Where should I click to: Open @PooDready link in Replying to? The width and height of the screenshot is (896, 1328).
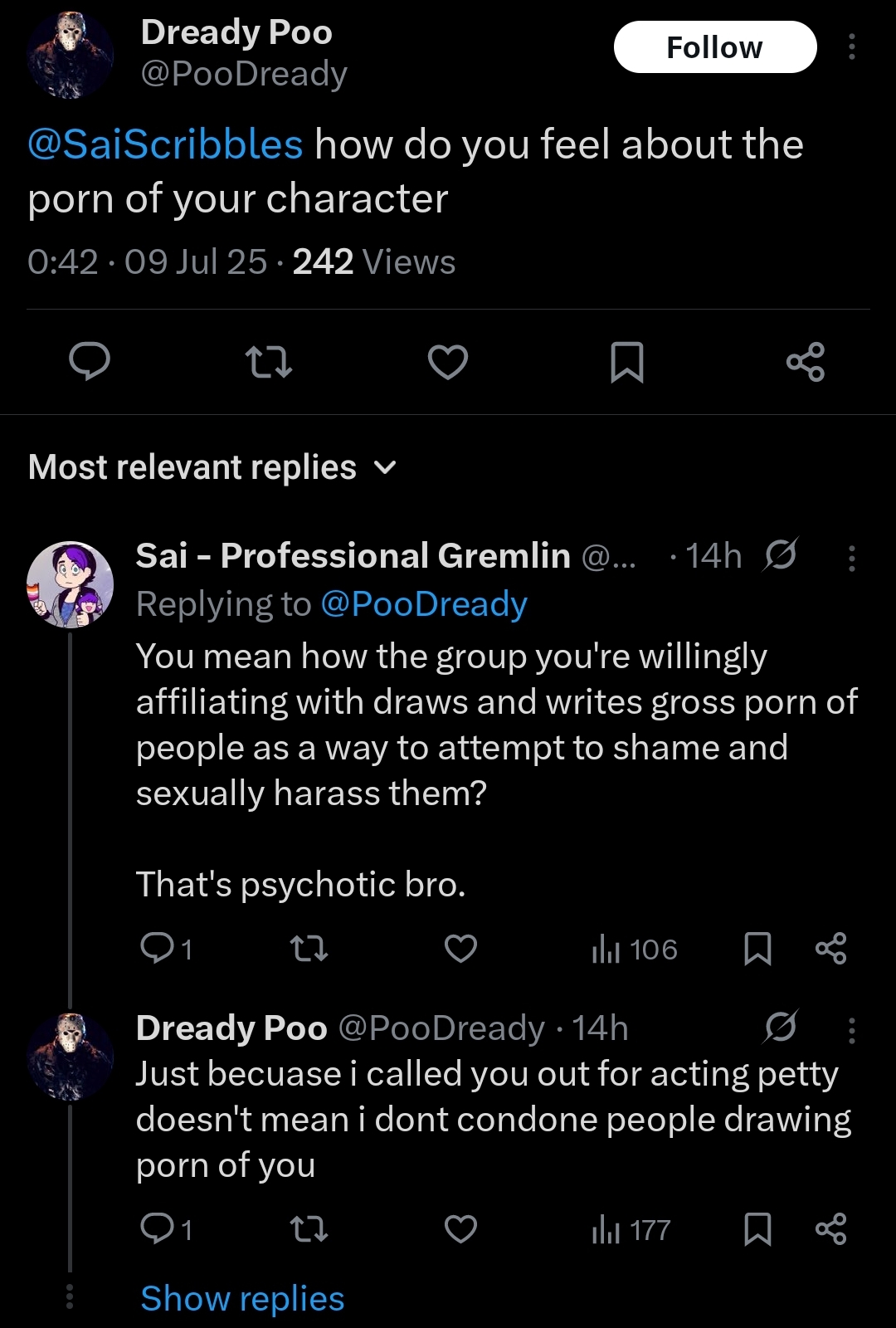424,603
